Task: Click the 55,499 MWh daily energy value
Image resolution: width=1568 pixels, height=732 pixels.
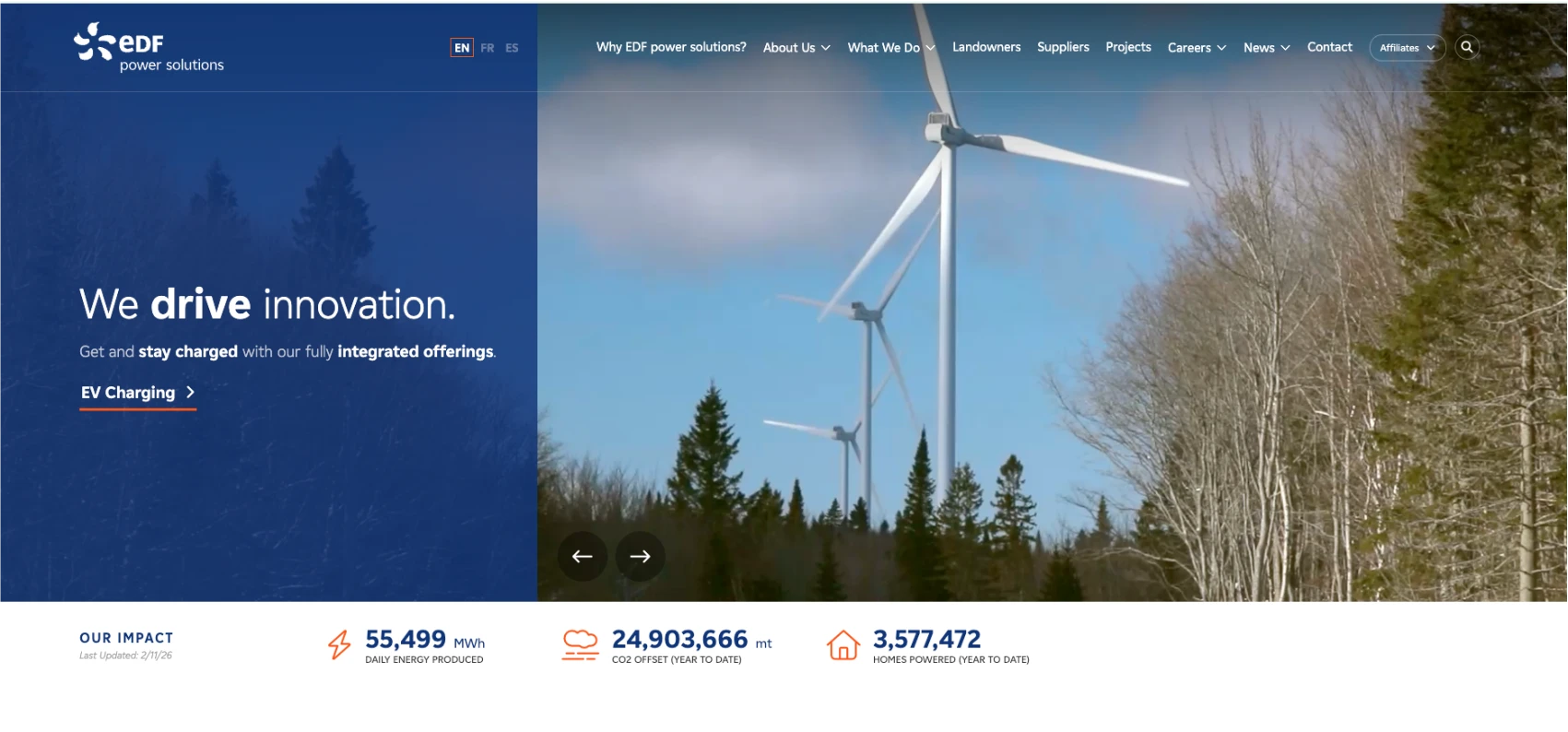Action: (425, 640)
